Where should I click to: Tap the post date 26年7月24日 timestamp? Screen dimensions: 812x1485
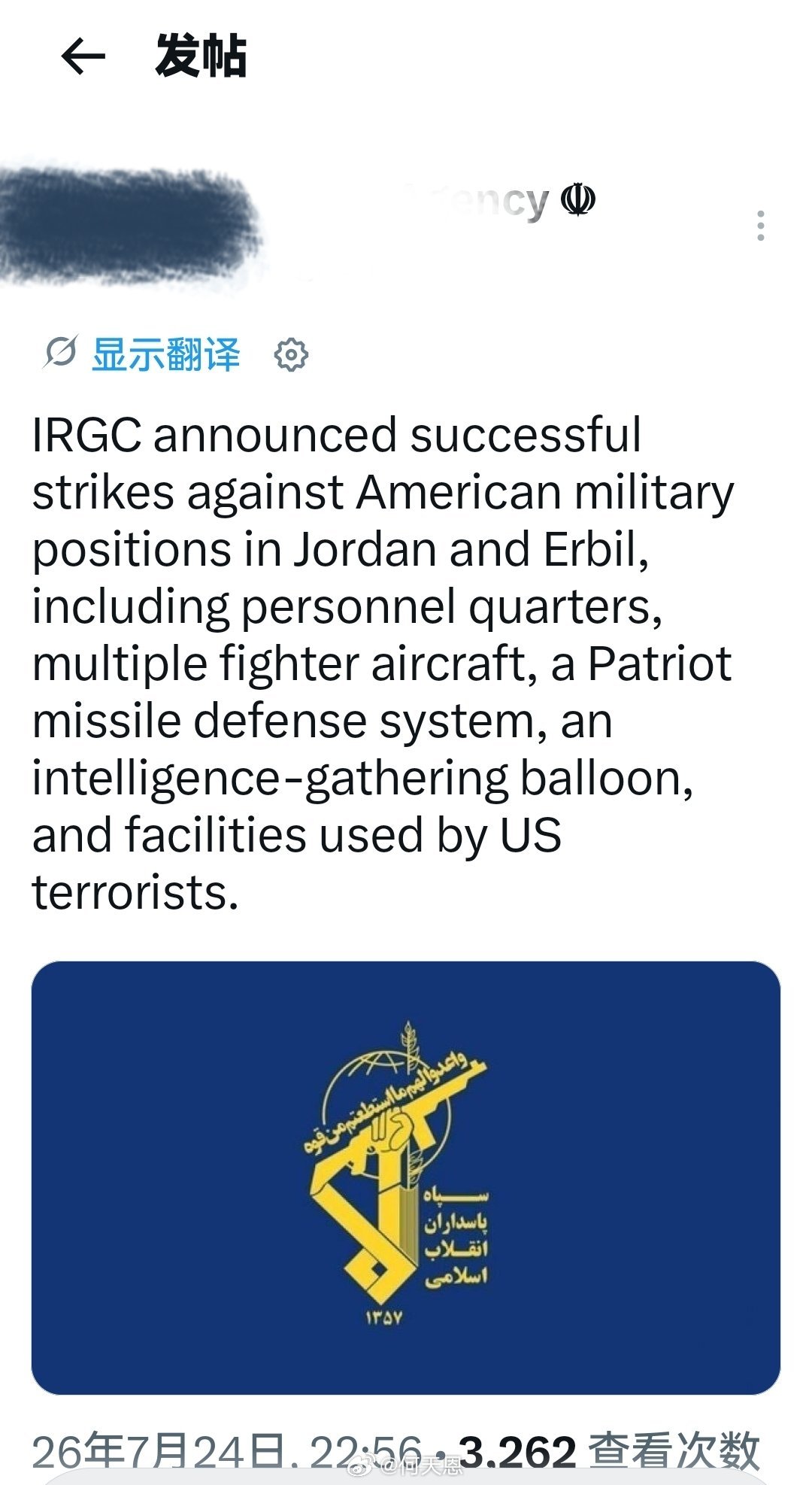click(x=159, y=1450)
